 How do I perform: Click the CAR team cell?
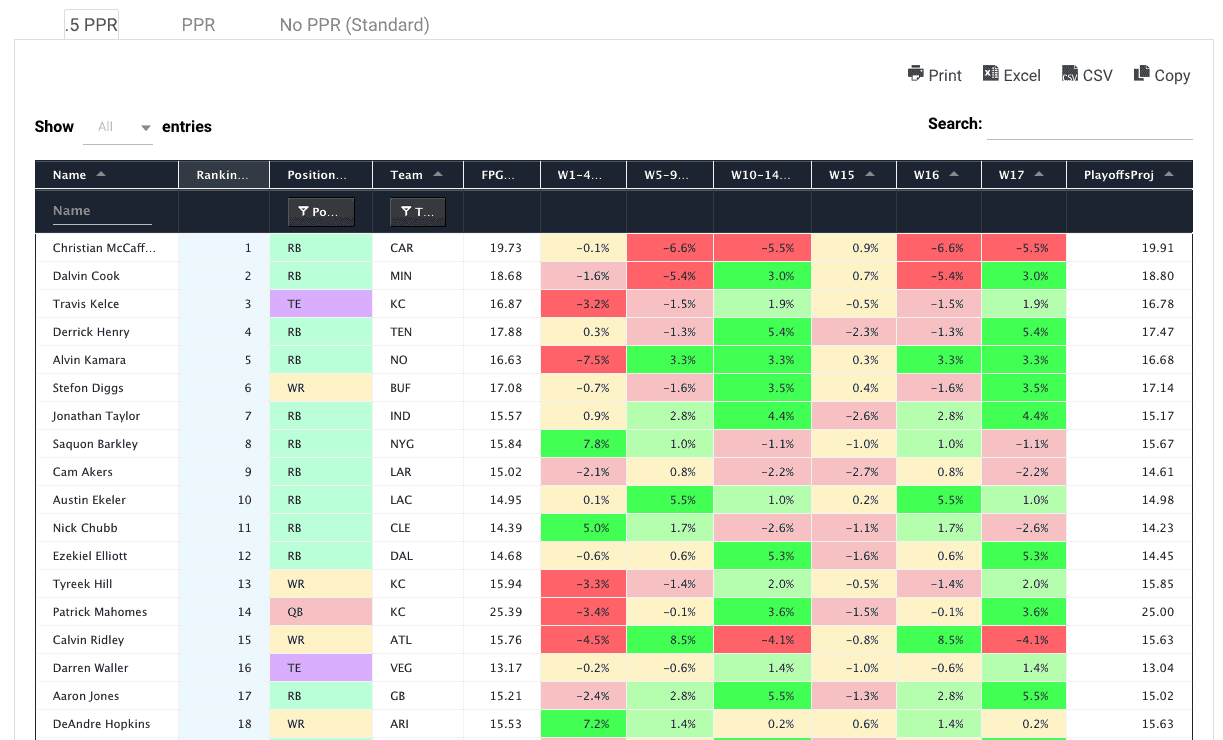pyautogui.click(x=418, y=248)
